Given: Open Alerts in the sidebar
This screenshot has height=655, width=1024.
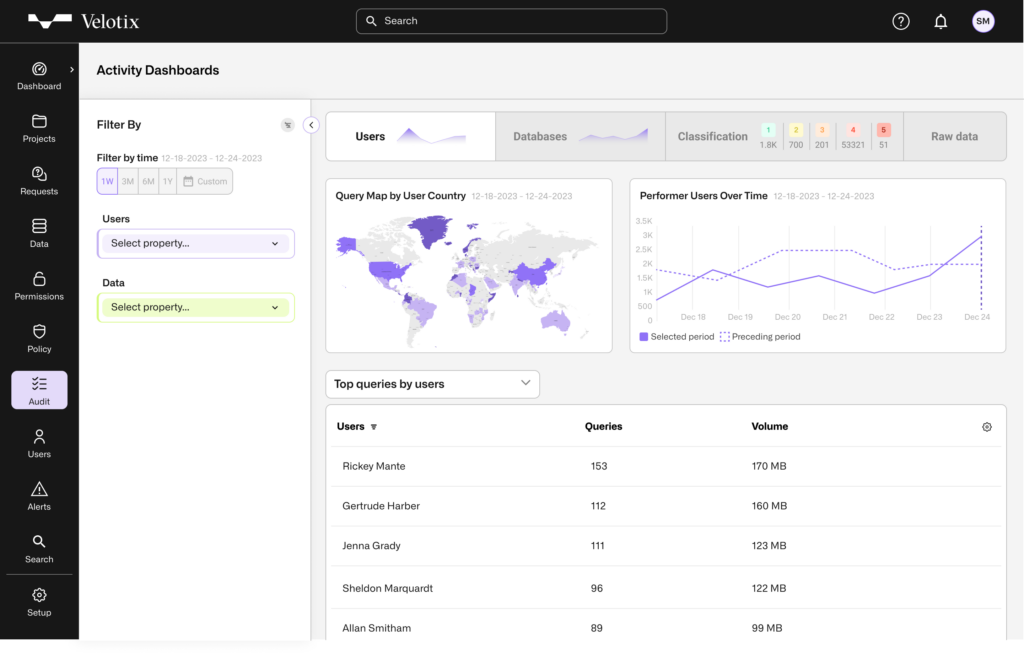Looking at the screenshot, I should (39, 496).
